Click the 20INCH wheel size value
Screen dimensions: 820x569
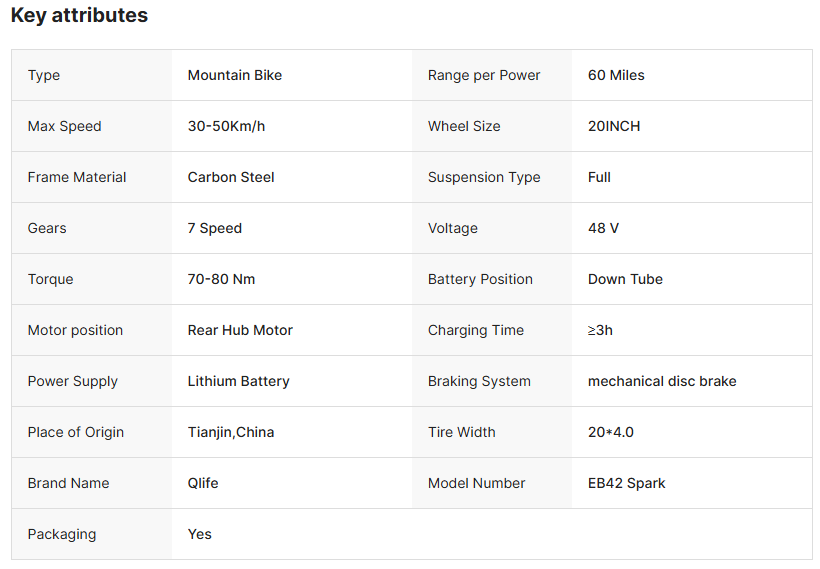point(614,126)
